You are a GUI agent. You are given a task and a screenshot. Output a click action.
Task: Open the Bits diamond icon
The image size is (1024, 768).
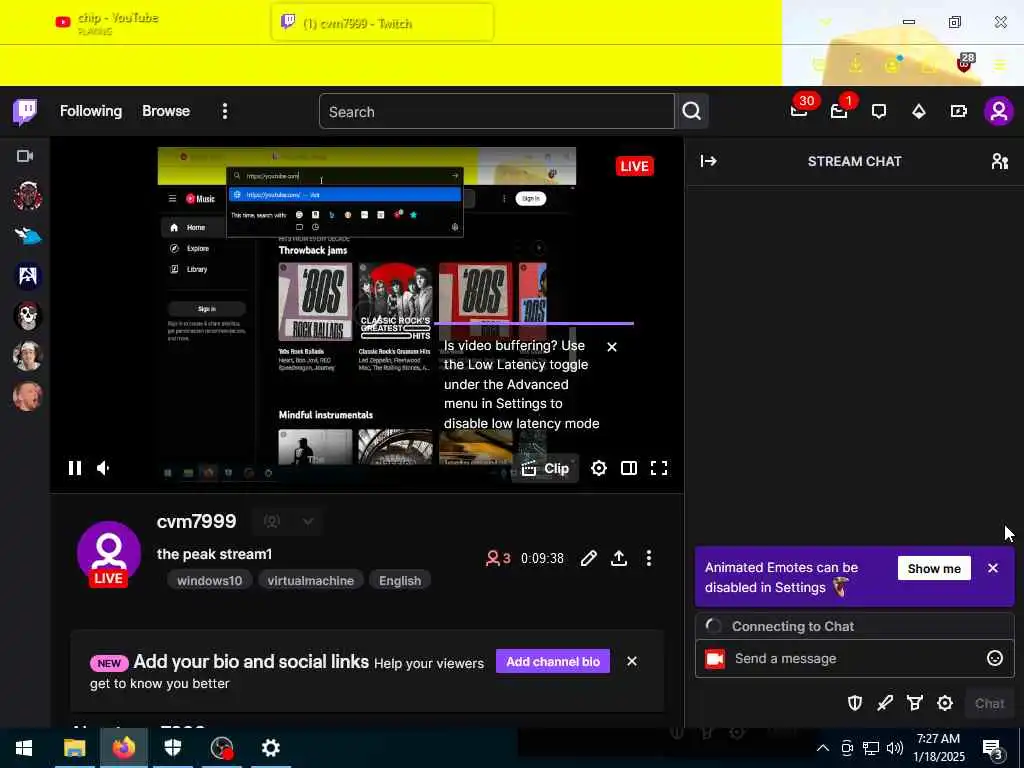point(919,112)
